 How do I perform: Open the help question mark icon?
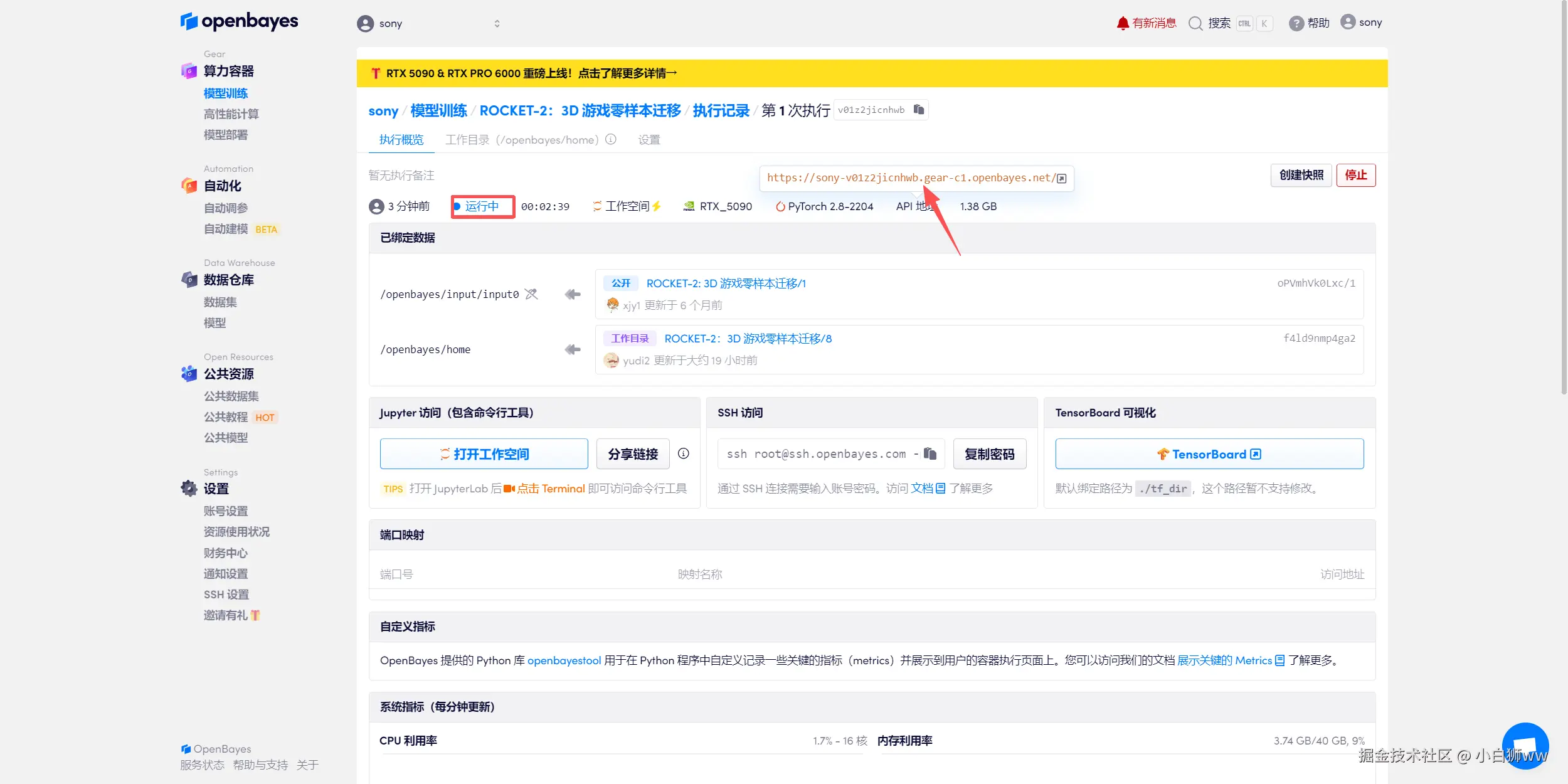pos(1296,23)
